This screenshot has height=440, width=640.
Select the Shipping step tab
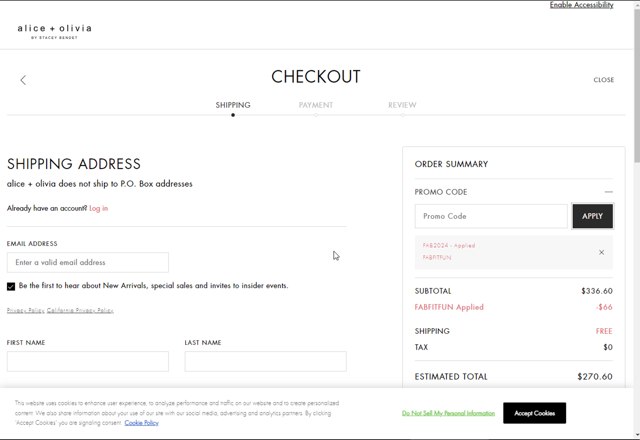(x=233, y=105)
